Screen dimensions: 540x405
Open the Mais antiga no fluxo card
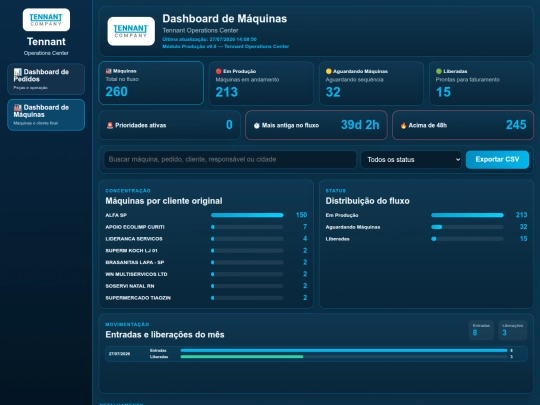point(316,125)
